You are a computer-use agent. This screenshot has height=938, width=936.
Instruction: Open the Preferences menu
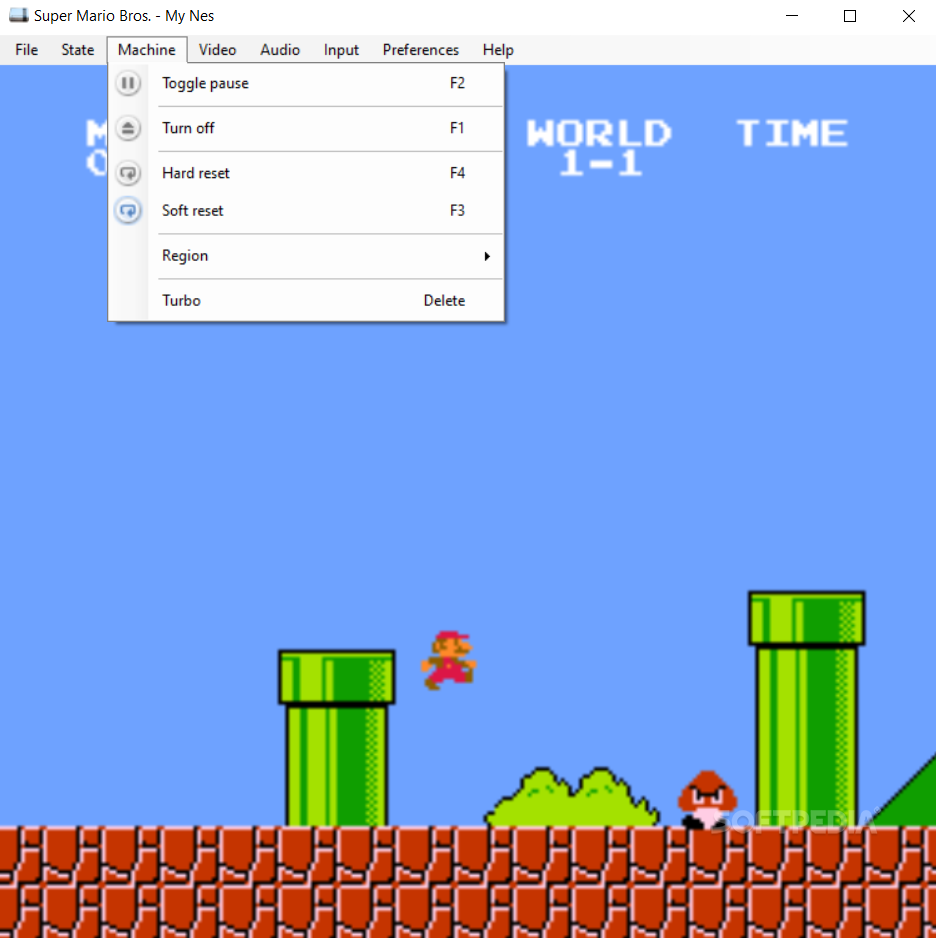[x=420, y=50]
